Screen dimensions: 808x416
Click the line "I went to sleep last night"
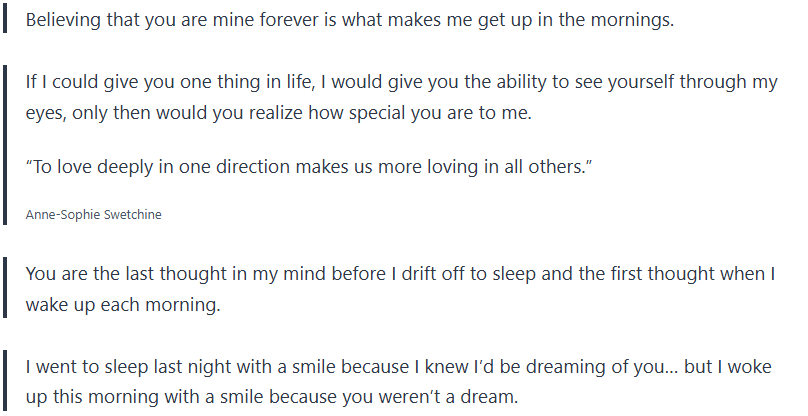tap(400, 366)
